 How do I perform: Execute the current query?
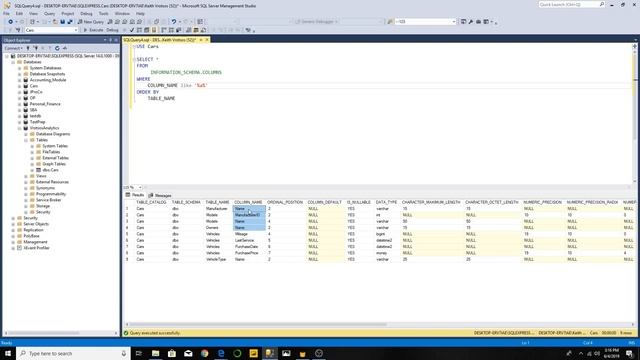pyautogui.click(x=93, y=30)
